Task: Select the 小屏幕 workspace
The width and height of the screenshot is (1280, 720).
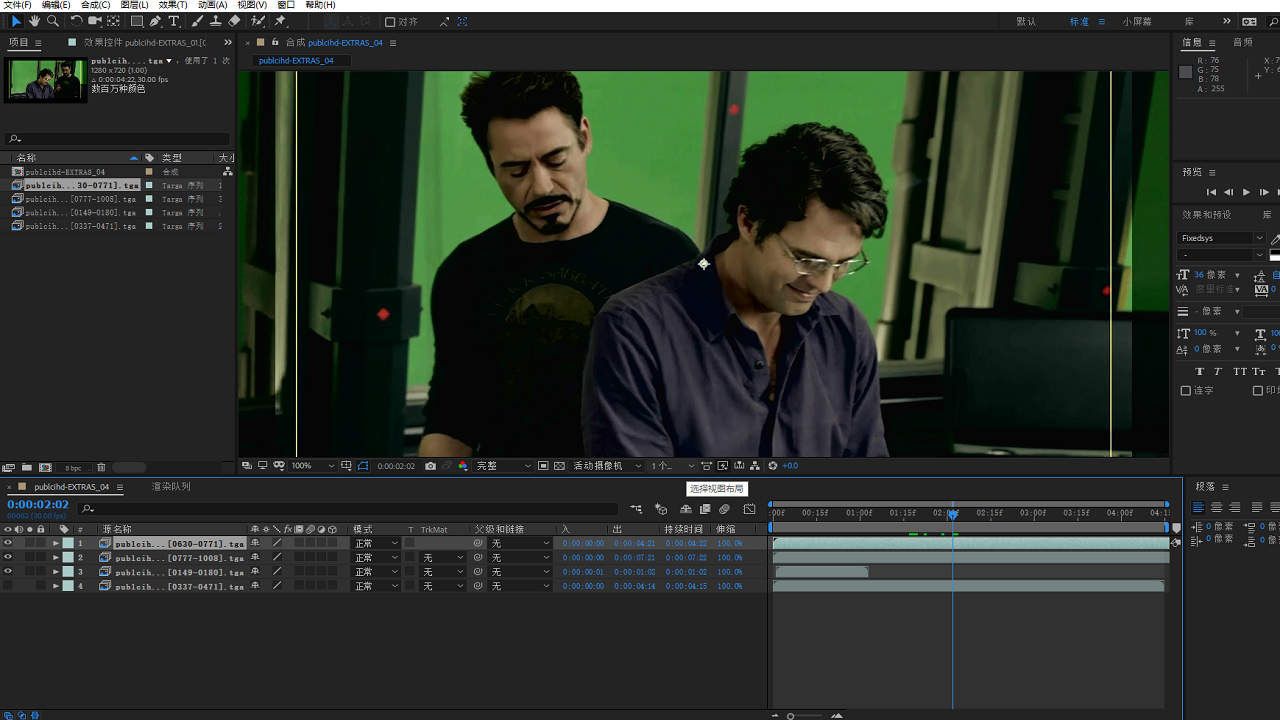Action: pos(1137,22)
